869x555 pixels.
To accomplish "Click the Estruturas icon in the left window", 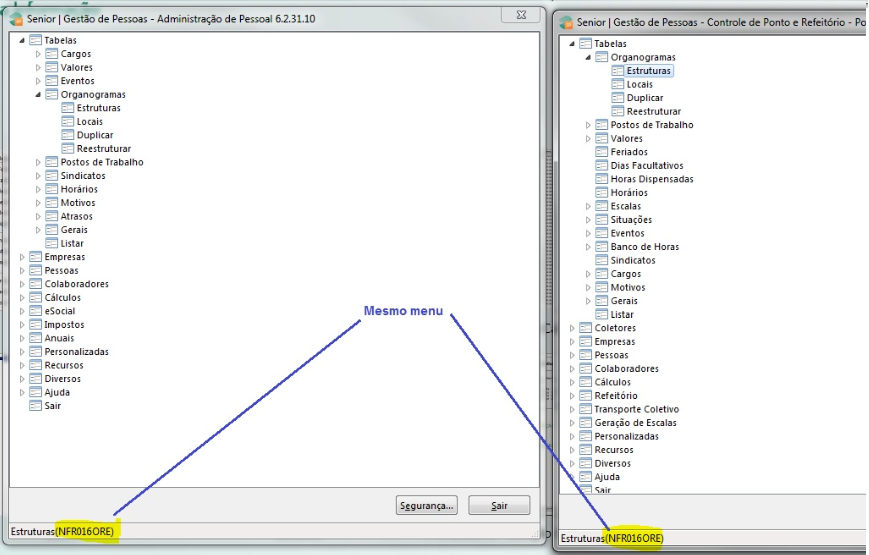I will point(67,108).
